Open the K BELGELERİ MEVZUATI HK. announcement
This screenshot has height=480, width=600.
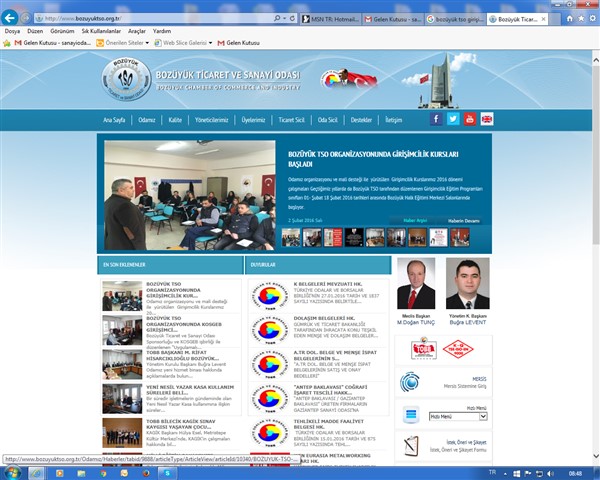(328, 284)
